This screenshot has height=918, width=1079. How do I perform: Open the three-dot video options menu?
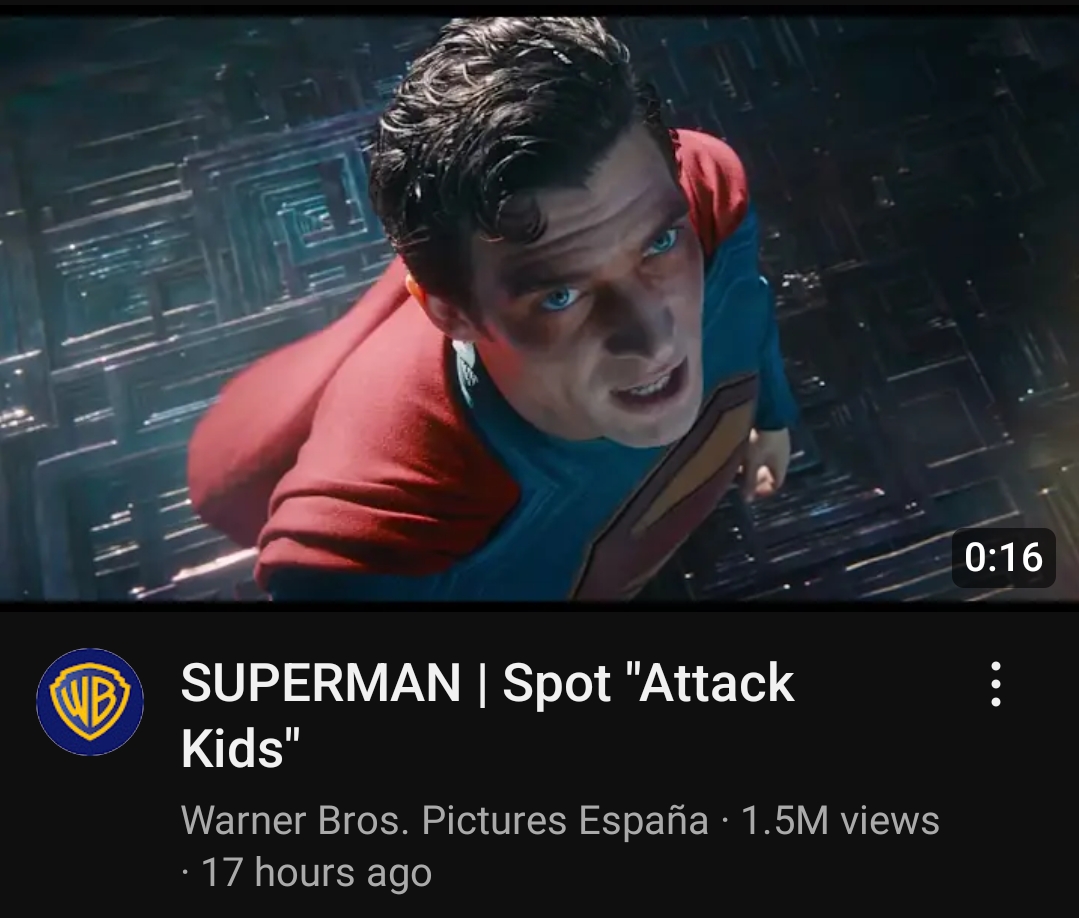995,684
